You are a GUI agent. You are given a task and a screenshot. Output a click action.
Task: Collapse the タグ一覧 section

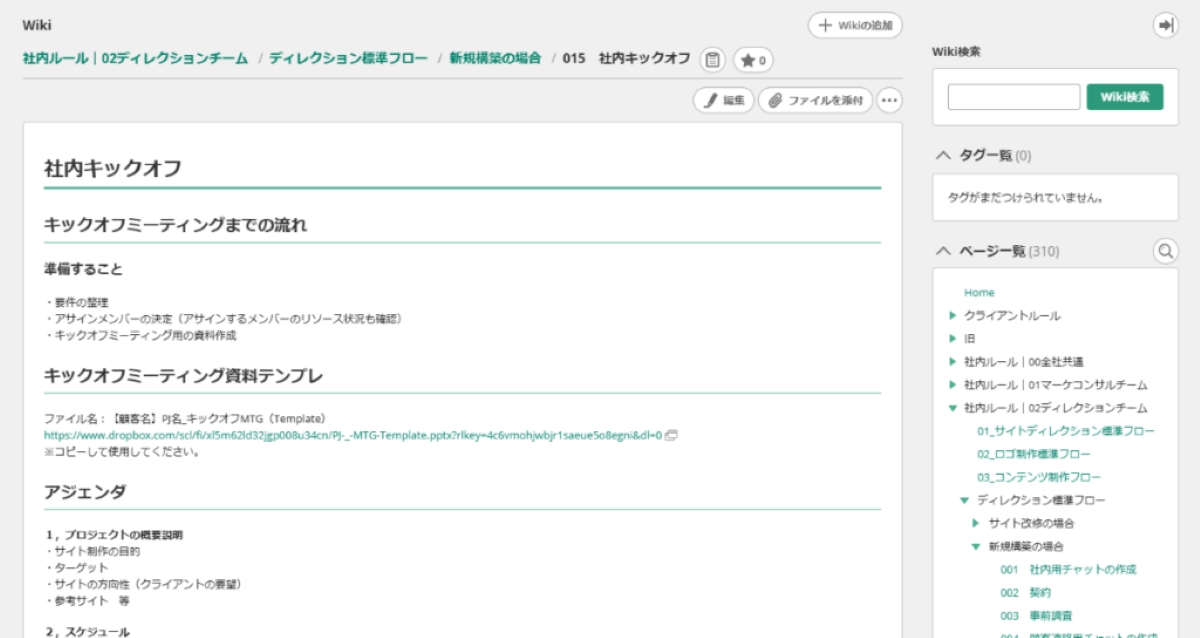coord(942,155)
